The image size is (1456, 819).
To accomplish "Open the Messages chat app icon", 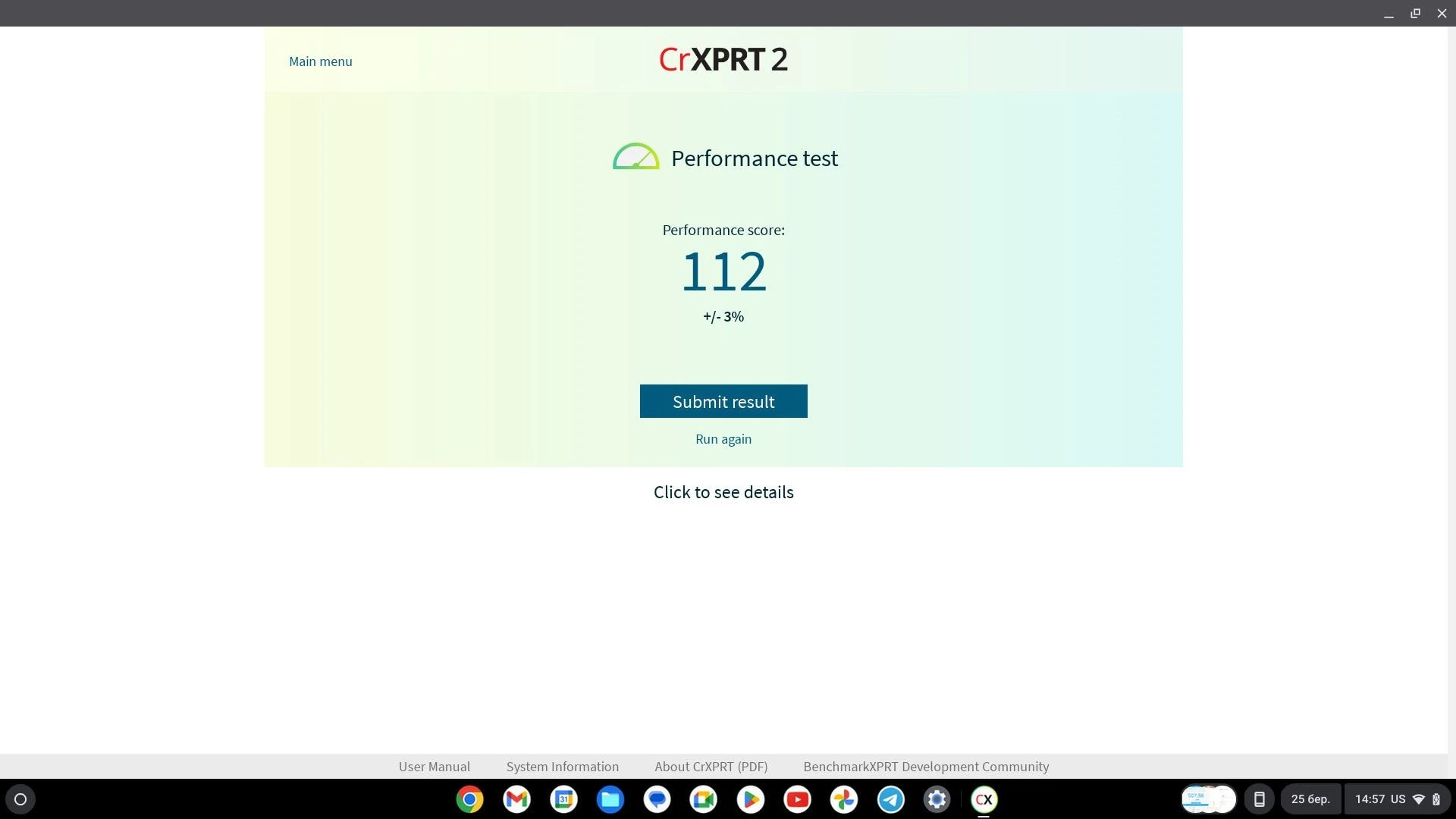I will [x=657, y=799].
